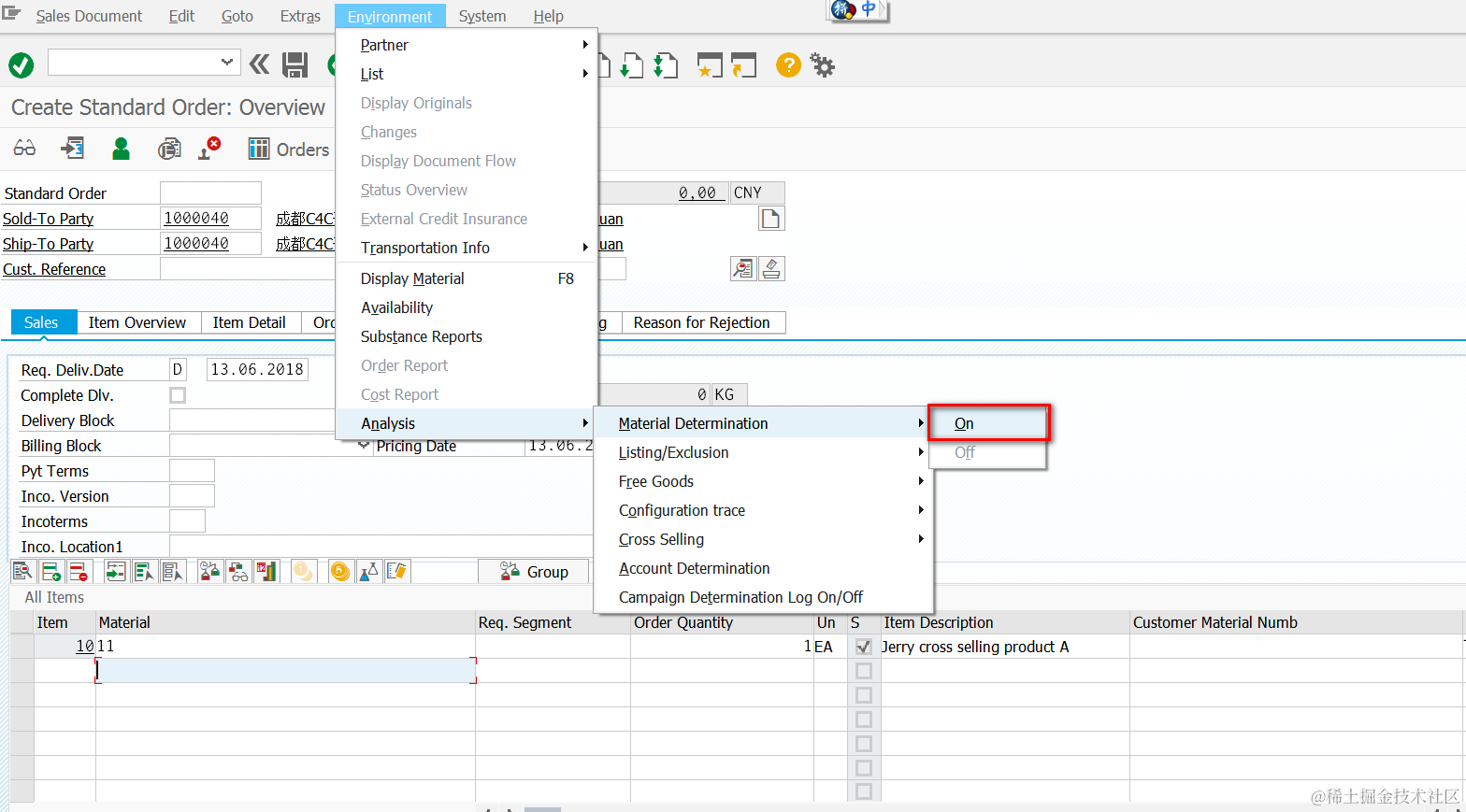
Task: Save the order with floppy disk icon
Action: tap(295, 64)
